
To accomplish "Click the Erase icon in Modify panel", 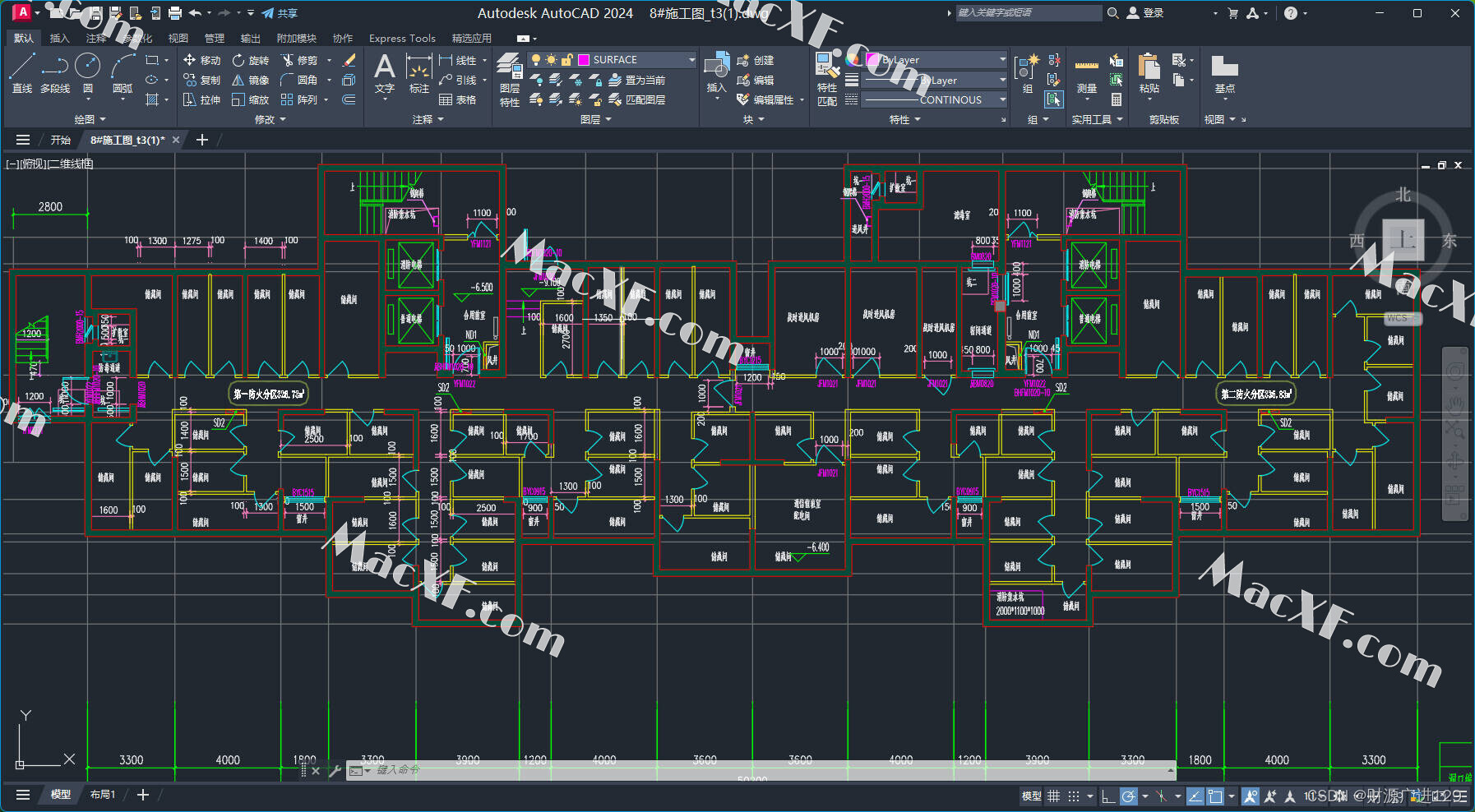I will click(349, 60).
